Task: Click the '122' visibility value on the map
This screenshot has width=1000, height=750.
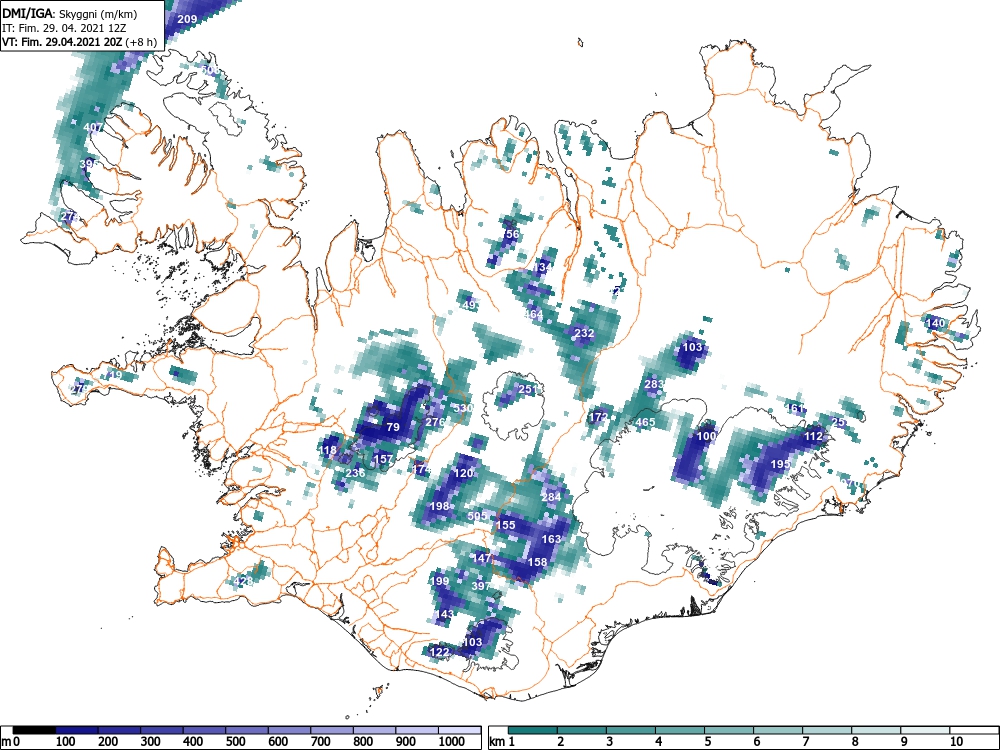Action: pos(439,652)
